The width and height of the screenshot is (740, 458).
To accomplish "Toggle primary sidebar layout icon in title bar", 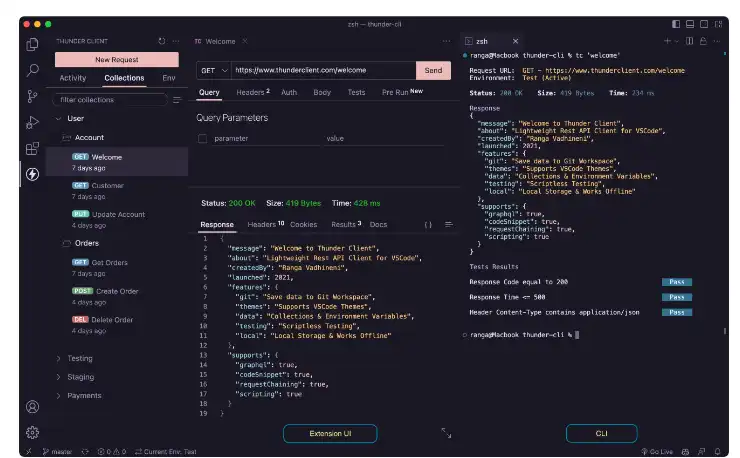I will click(x=676, y=24).
